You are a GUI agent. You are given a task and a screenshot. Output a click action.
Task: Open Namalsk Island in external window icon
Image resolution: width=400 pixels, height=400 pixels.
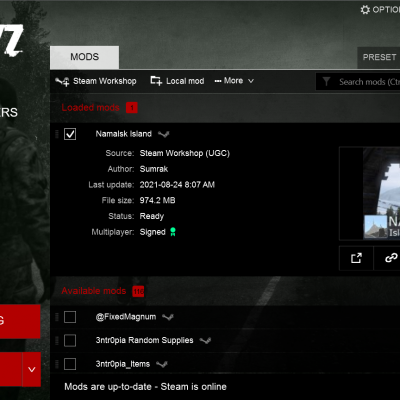tap(356, 258)
